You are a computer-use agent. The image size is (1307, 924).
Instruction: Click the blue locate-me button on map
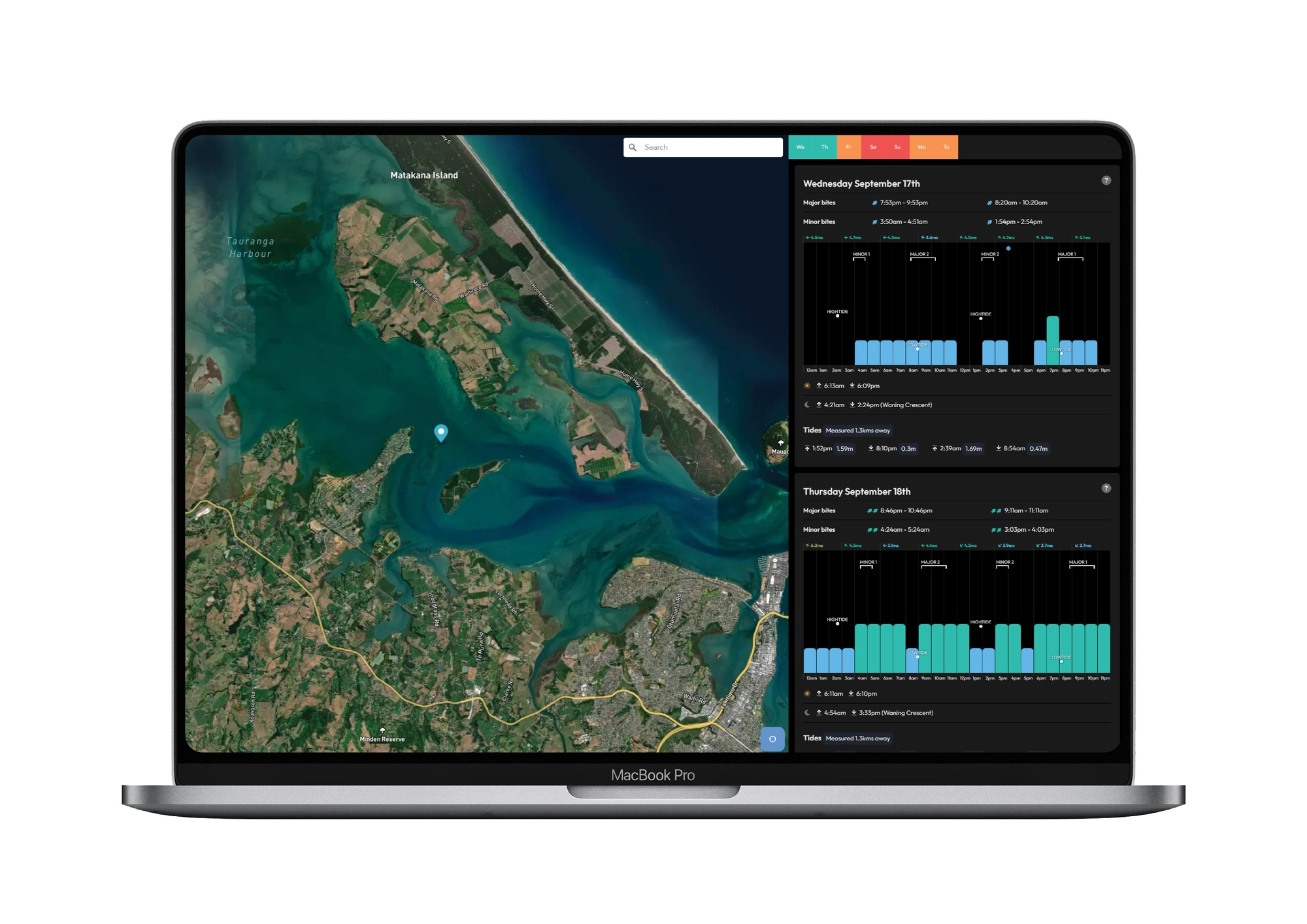772,739
